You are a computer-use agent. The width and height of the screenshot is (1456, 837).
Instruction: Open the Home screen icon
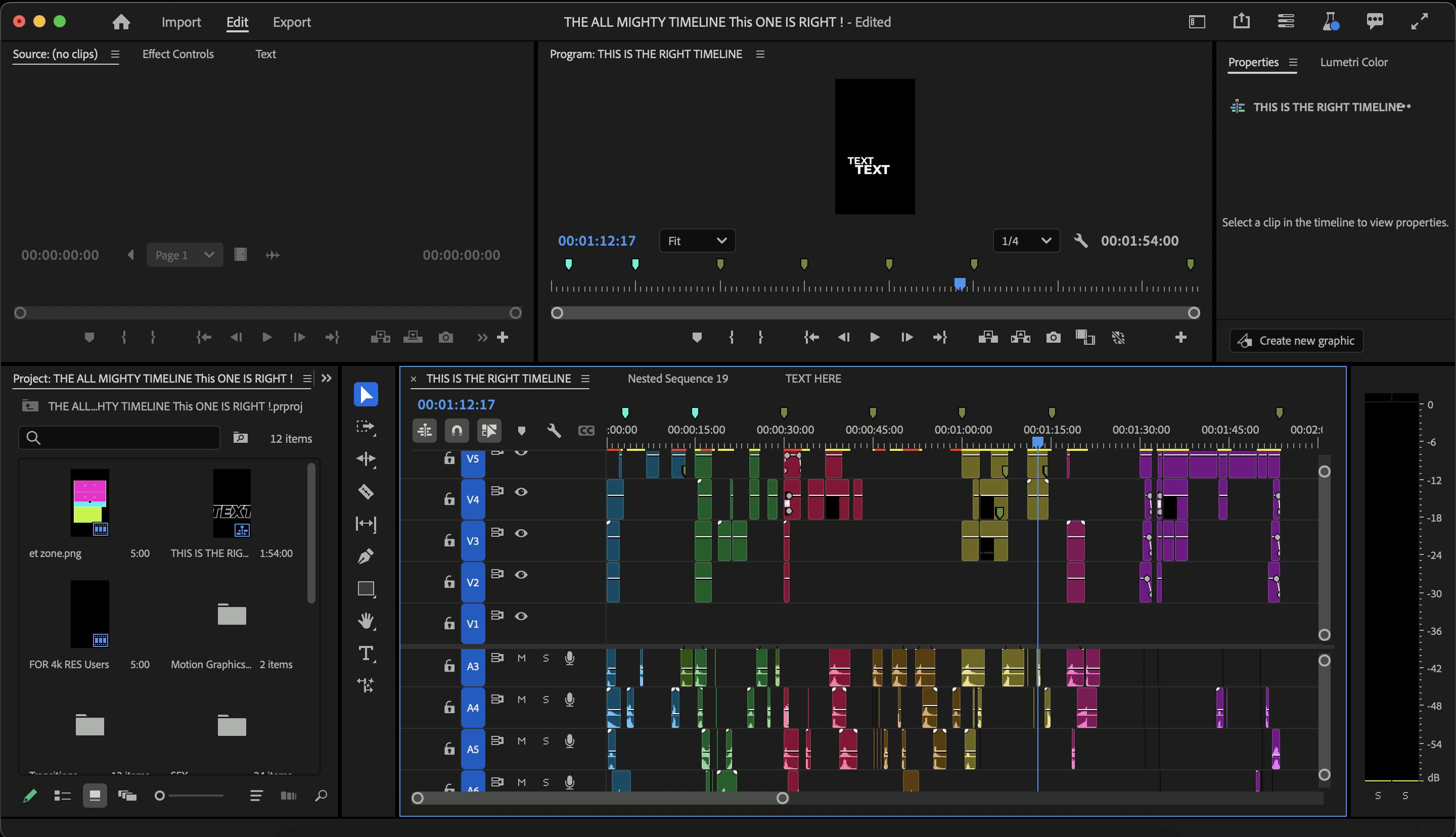click(121, 22)
